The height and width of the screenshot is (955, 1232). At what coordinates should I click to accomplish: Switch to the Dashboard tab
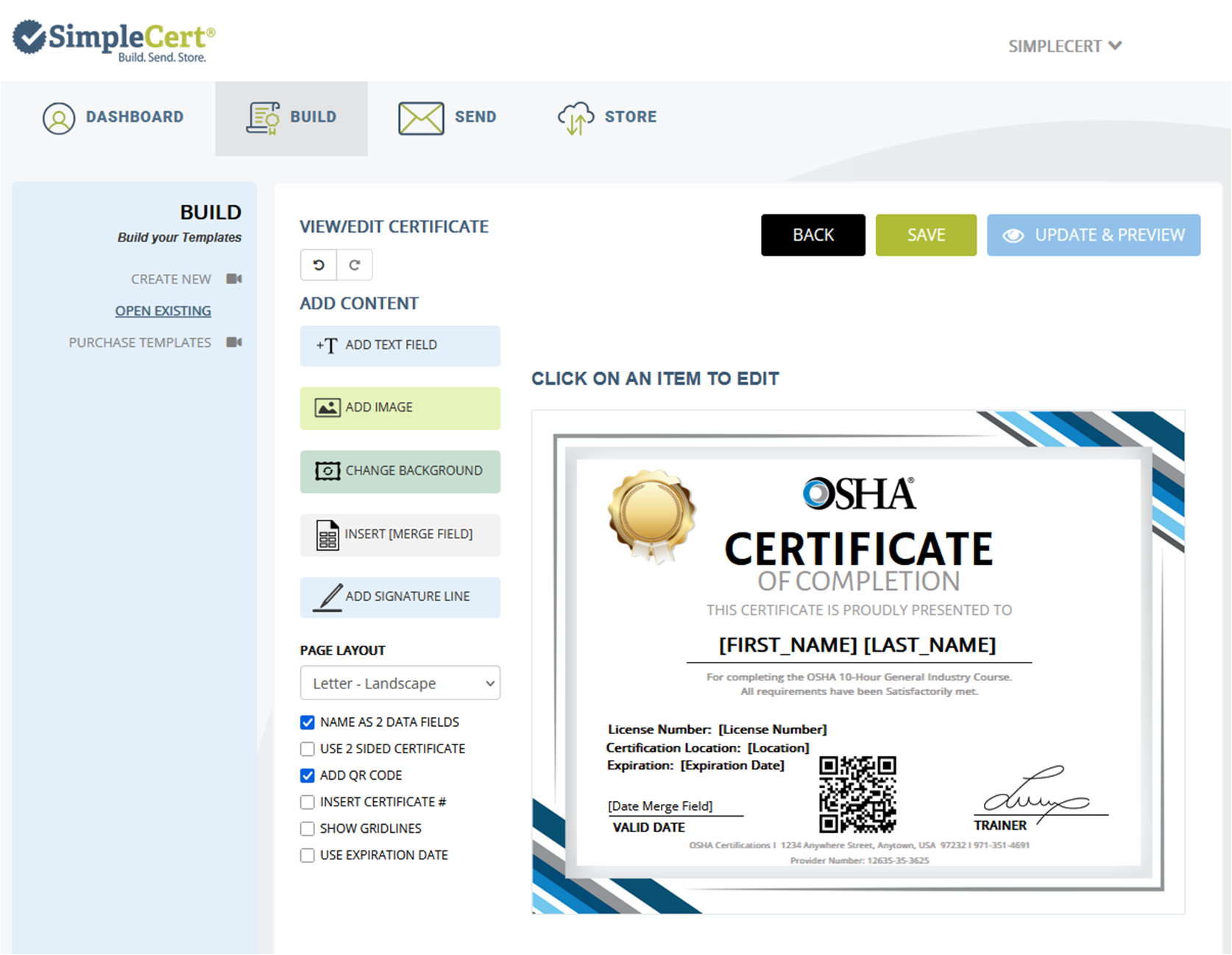(x=115, y=116)
